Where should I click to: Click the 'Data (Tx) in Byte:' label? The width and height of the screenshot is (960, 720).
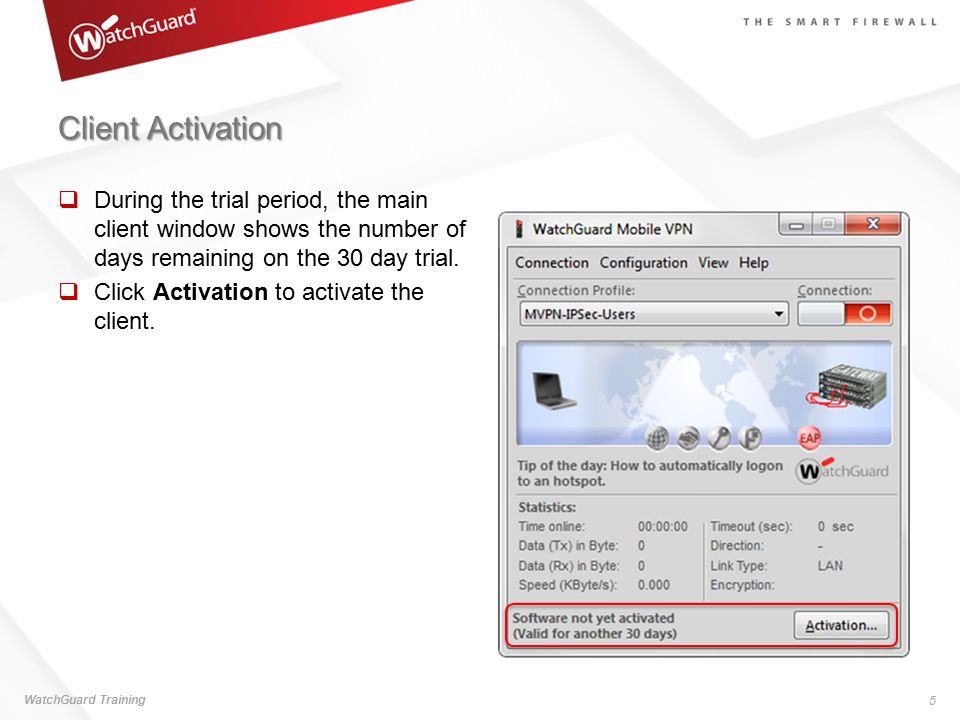click(568, 546)
